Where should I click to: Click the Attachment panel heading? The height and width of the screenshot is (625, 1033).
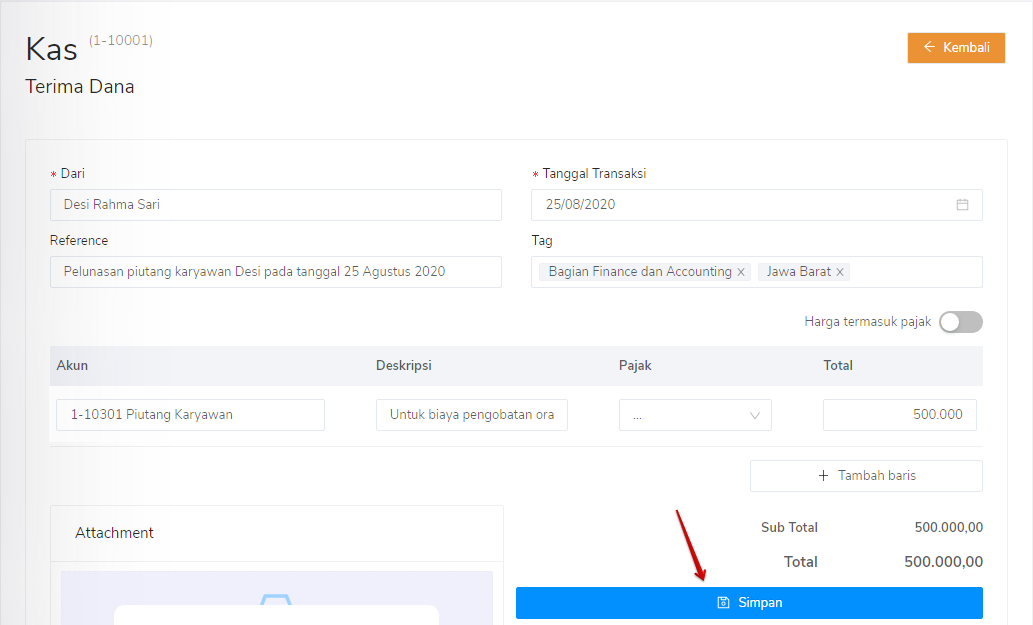click(114, 533)
